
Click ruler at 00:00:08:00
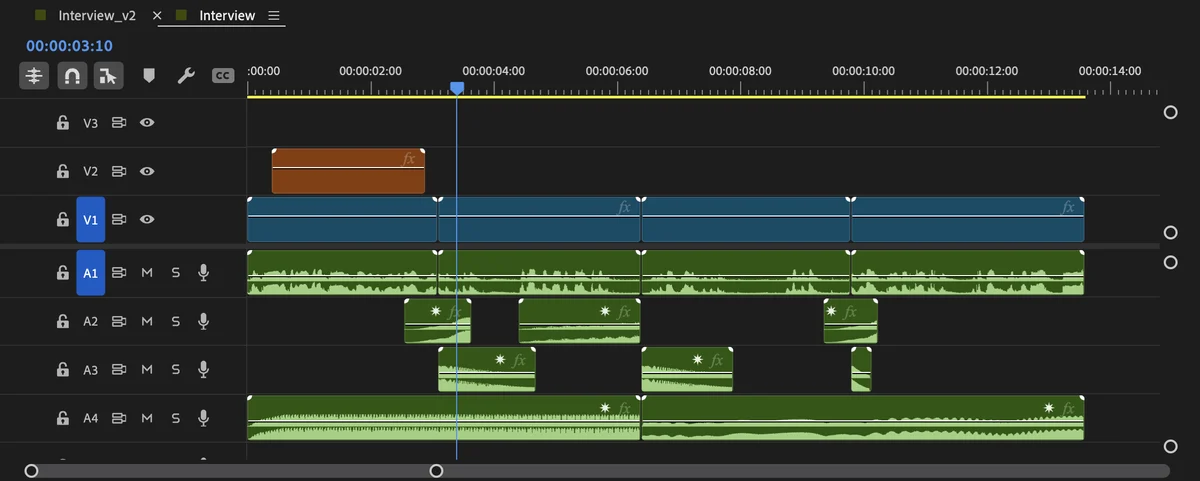pos(740,71)
